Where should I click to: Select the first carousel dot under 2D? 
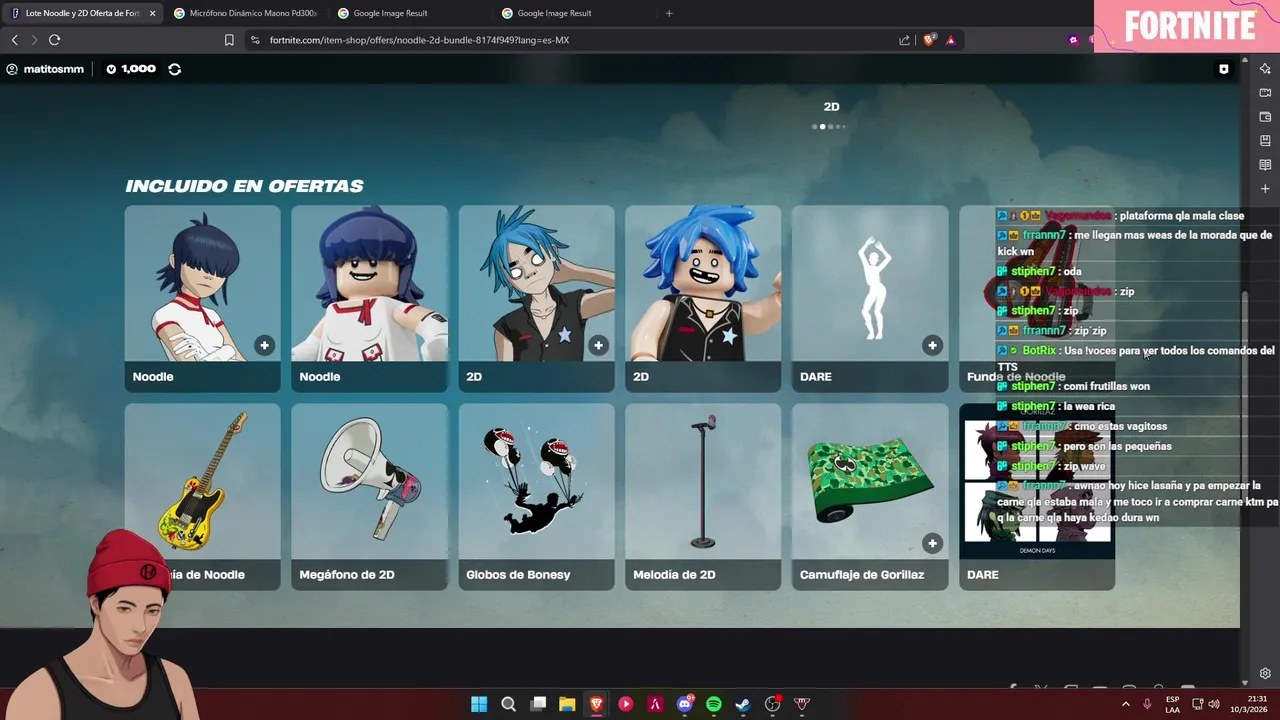[x=815, y=127]
